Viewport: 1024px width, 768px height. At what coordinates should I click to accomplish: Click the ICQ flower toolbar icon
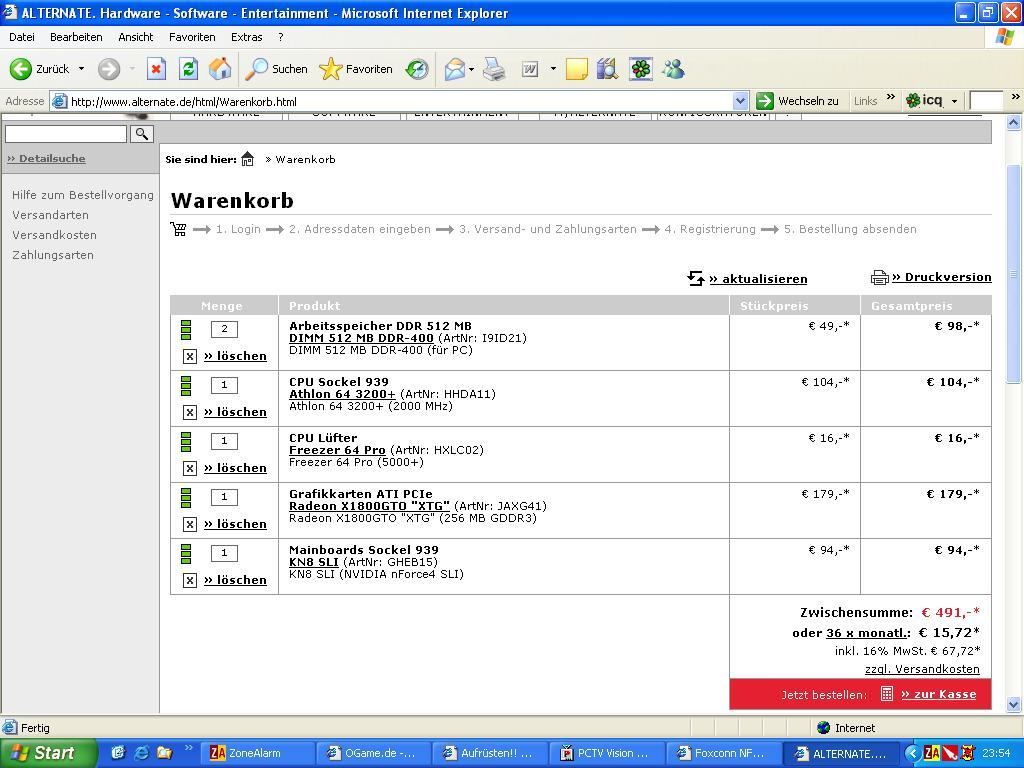(641, 69)
